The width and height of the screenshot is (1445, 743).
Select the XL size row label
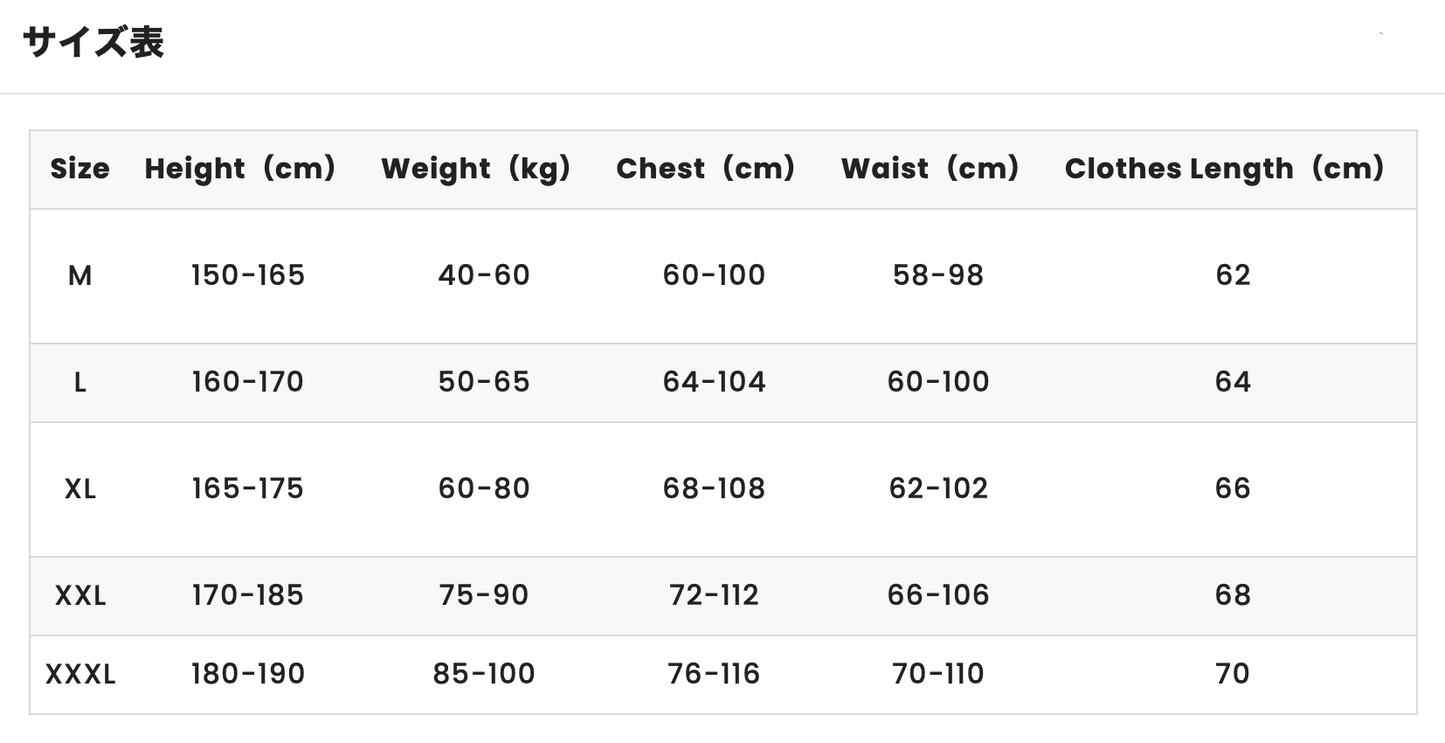point(80,489)
